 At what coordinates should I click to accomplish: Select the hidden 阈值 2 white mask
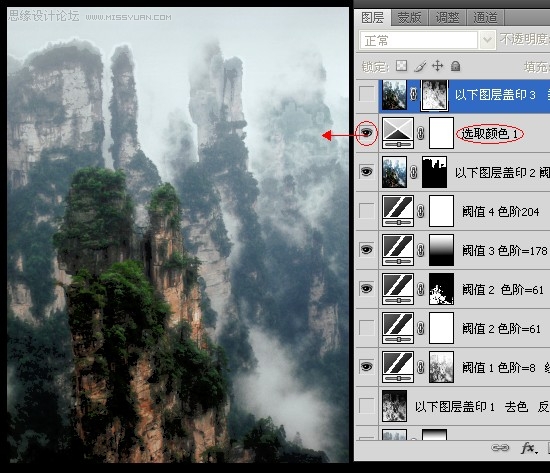(441, 328)
